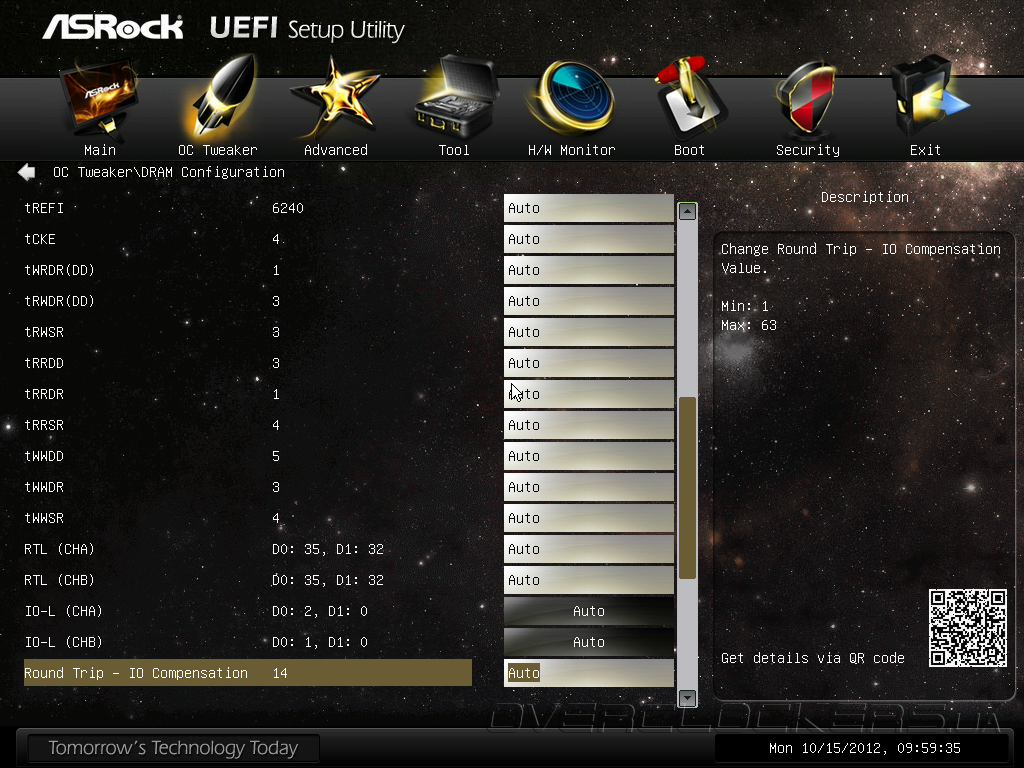Switch to the Main tab label
This screenshot has width=1024, height=768.
[x=100, y=150]
